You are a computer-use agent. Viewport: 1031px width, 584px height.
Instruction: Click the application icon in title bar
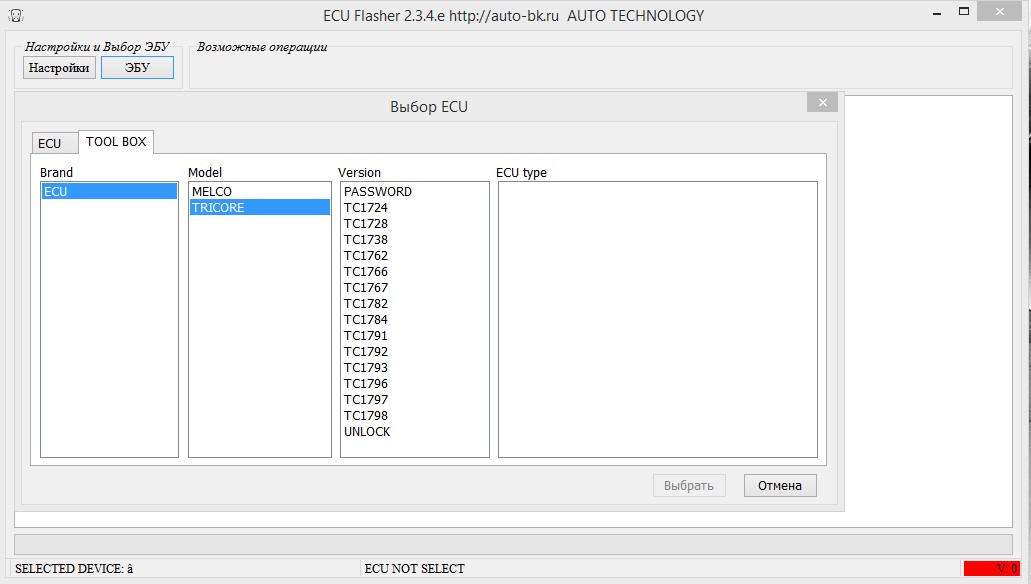16,15
